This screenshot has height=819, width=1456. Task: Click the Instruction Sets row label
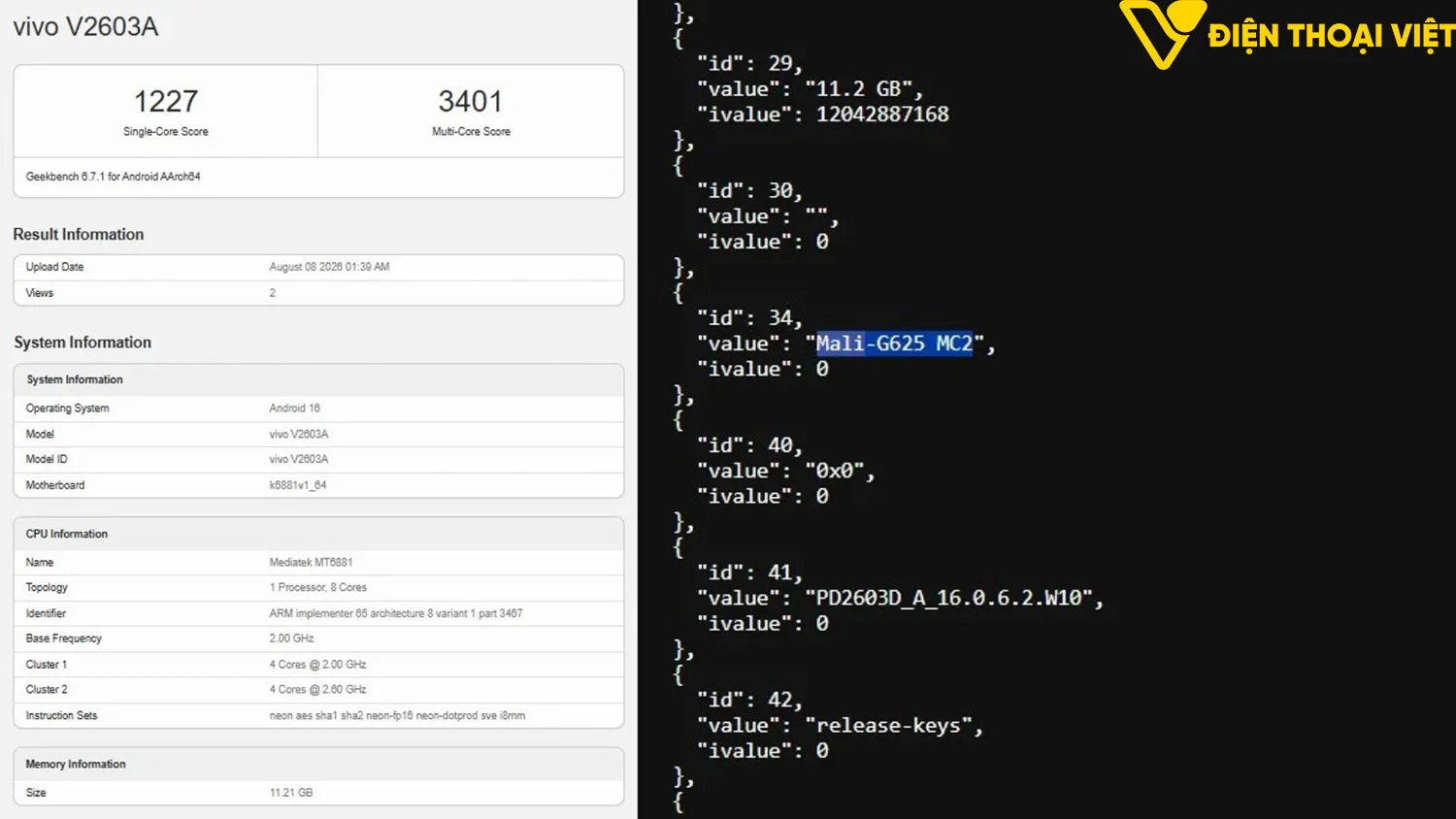pyautogui.click(x=61, y=716)
